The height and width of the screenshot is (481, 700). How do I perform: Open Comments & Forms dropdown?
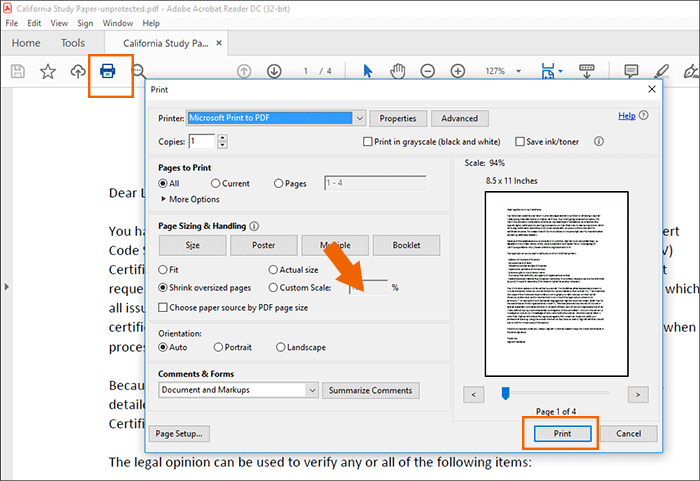[312, 390]
